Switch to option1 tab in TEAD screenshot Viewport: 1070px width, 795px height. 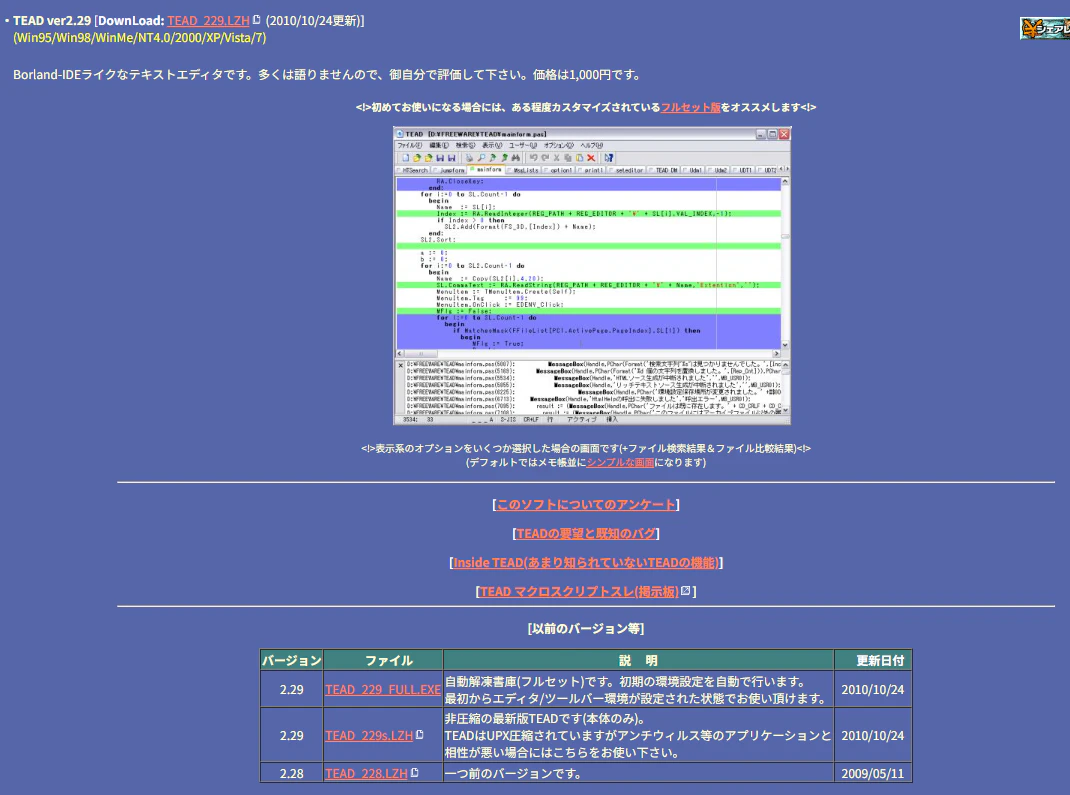pyautogui.click(x=559, y=170)
